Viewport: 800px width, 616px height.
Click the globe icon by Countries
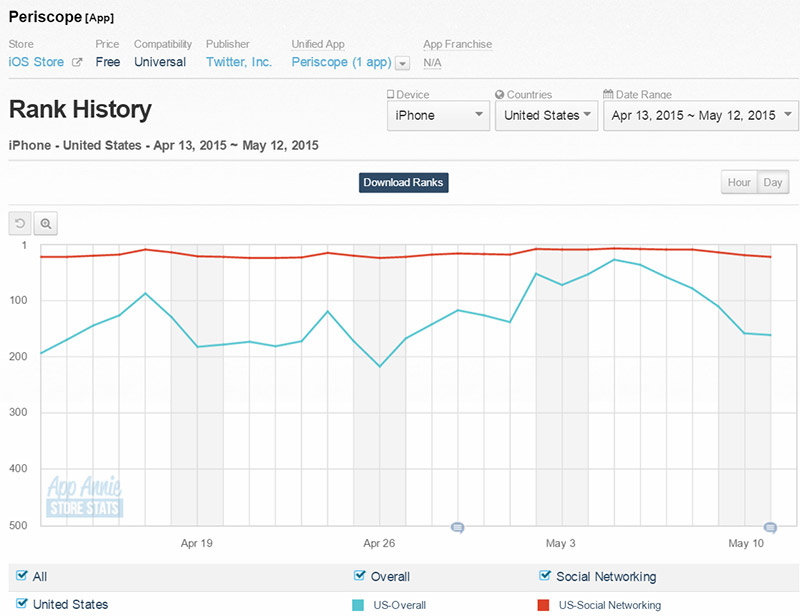[x=499, y=94]
